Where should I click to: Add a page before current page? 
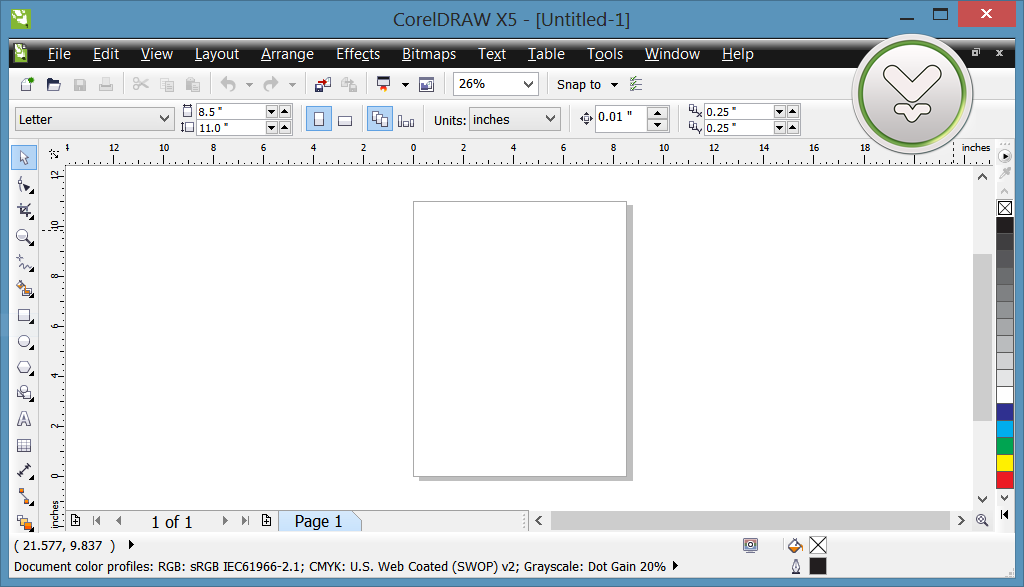(76, 520)
